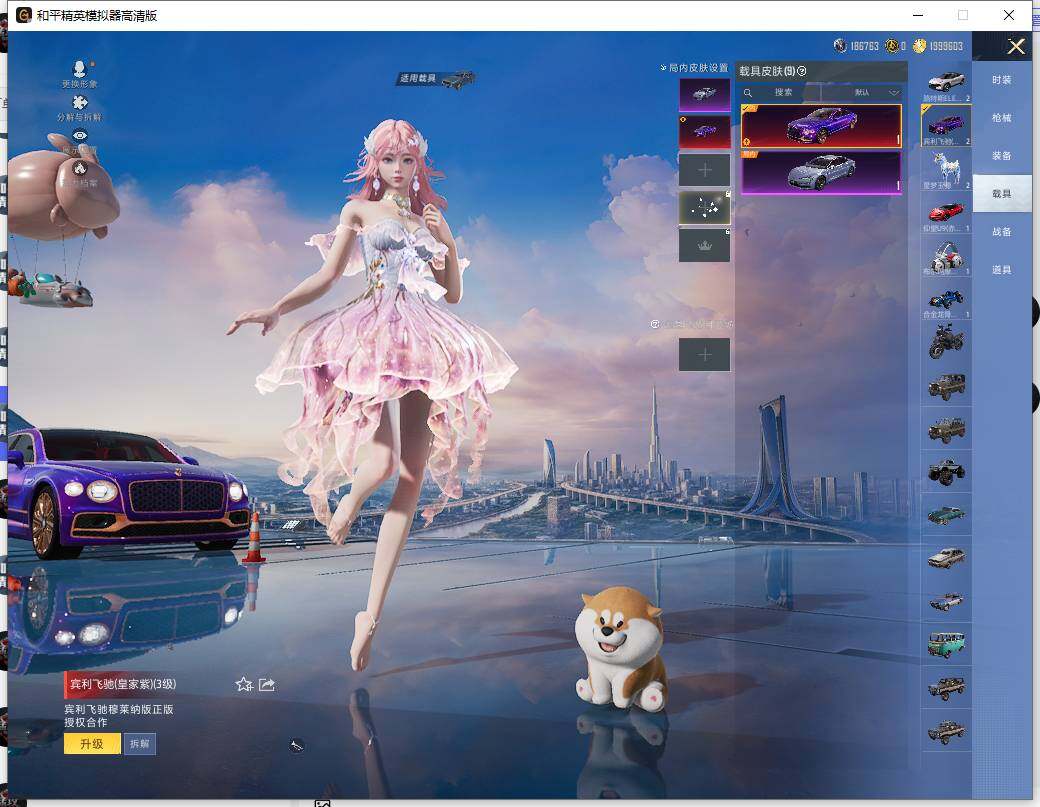Select the last pickup truck in list
Screen dimensions: 1040x807
(x=946, y=731)
